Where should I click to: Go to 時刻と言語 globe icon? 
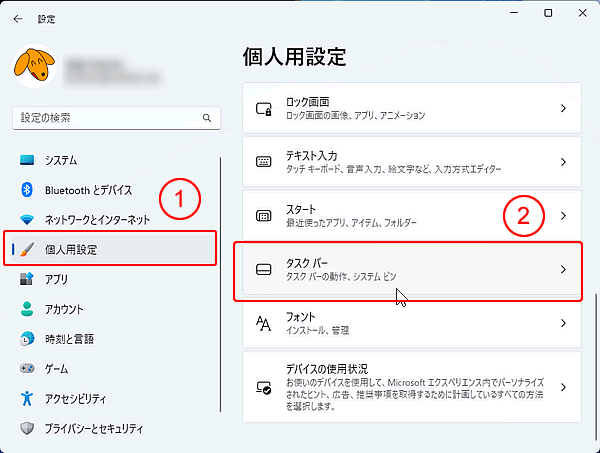26,339
